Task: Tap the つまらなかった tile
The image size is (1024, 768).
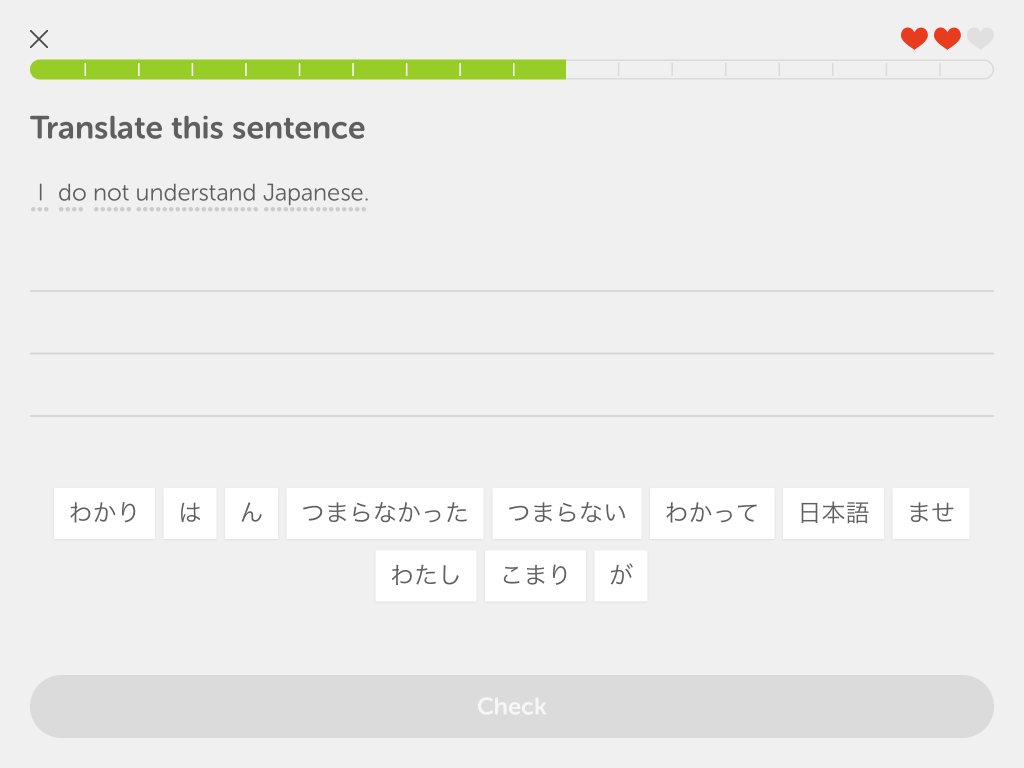Action: pos(385,513)
